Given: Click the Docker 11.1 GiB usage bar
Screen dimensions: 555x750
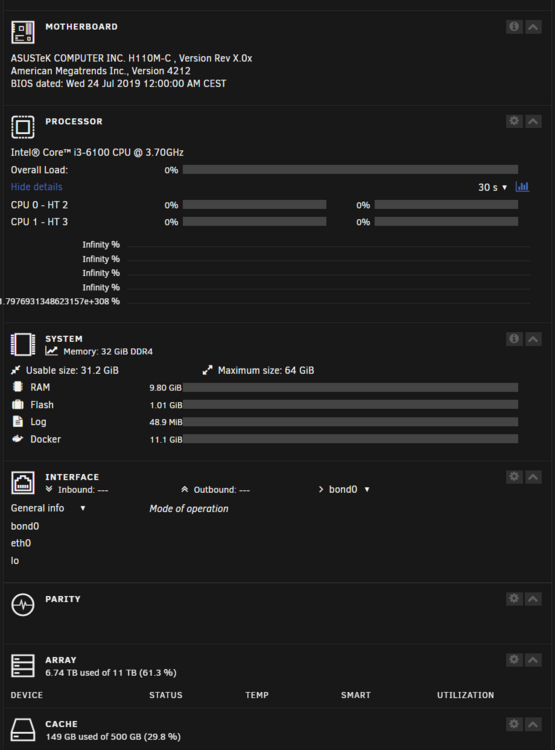Looking at the screenshot, I should [x=350, y=439].
